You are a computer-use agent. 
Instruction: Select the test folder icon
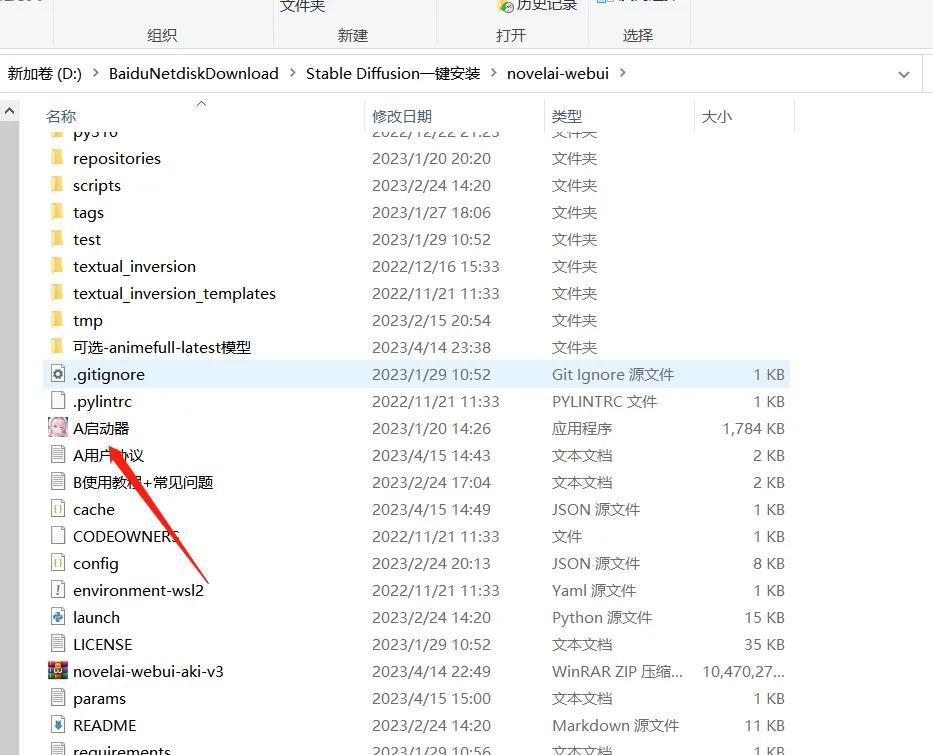(x=57, y=239)
